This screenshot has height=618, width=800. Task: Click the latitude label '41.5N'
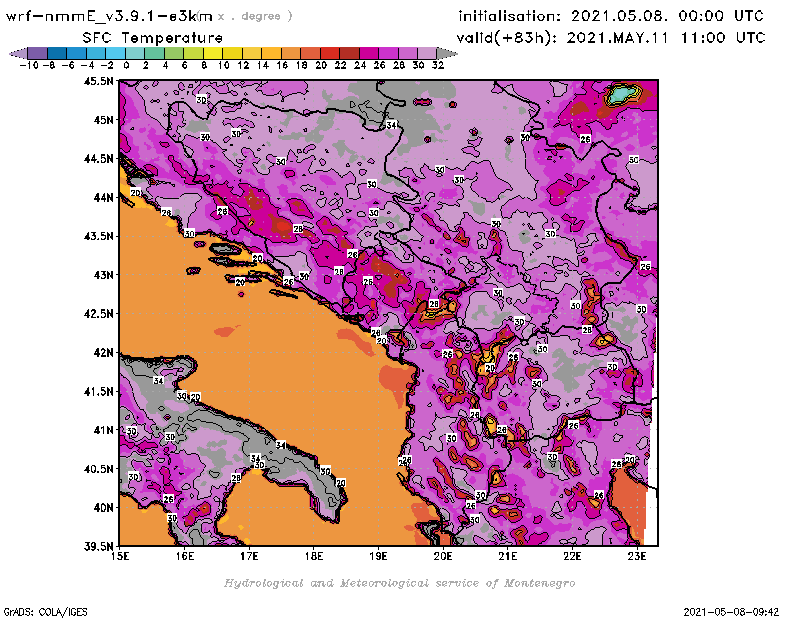tap(98, 391)
